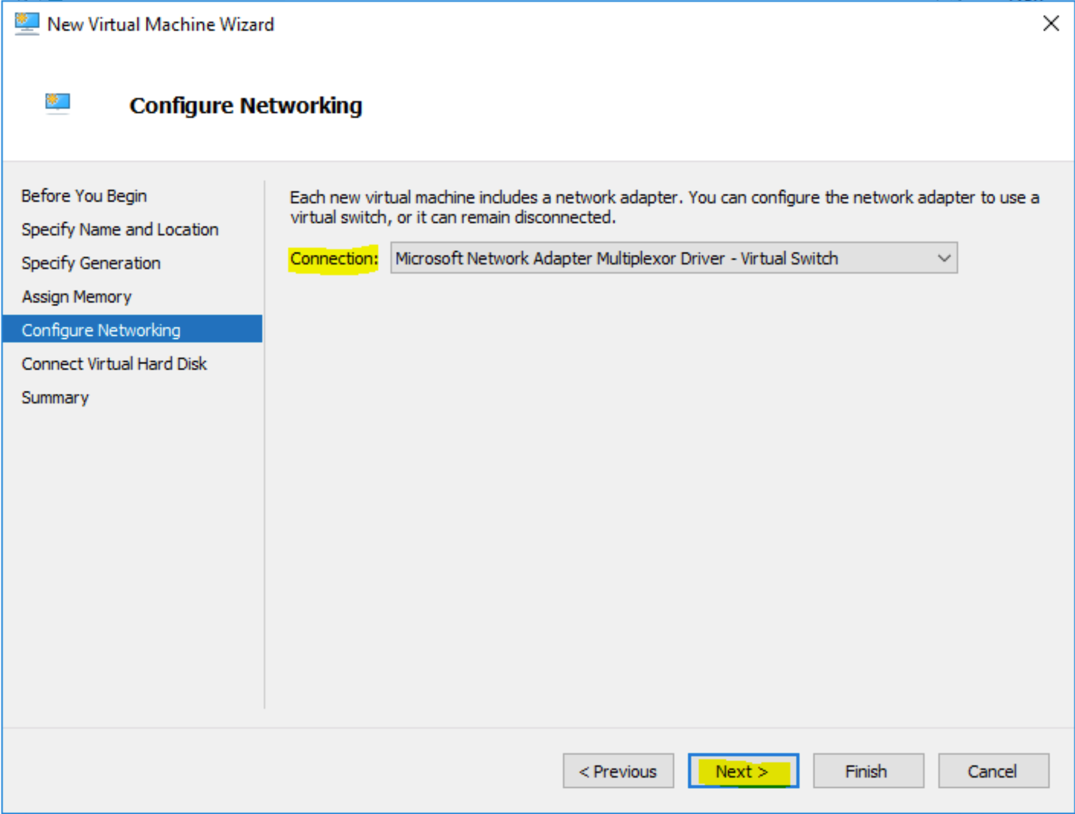
Task: Click the network adapter description text
Action: pyautogui.click(x=664, y=207)
